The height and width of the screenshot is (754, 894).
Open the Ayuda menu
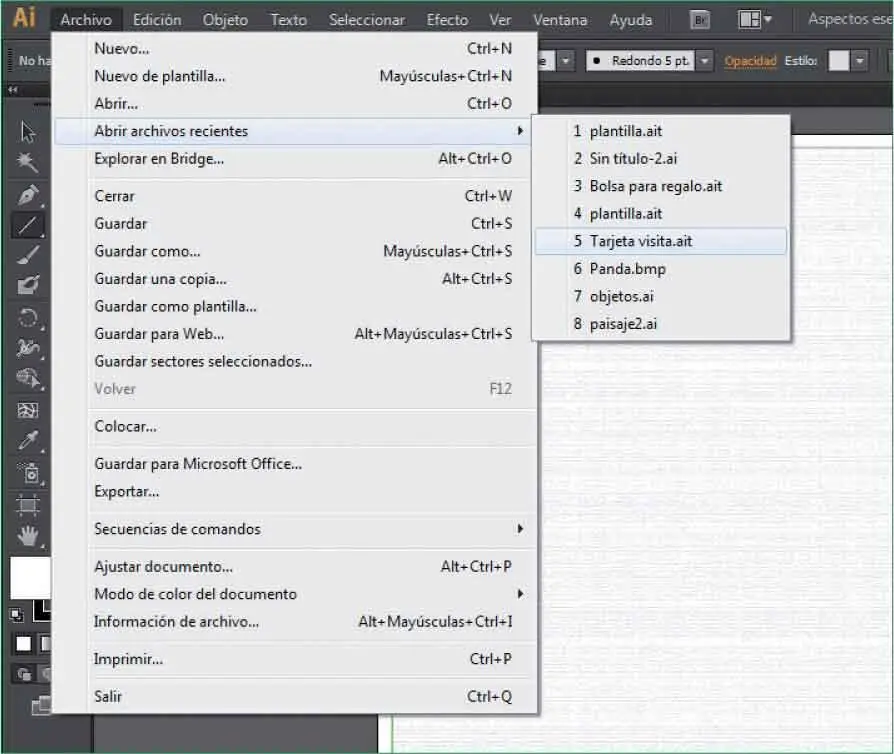pyautogui.click(x=631, y=20)
